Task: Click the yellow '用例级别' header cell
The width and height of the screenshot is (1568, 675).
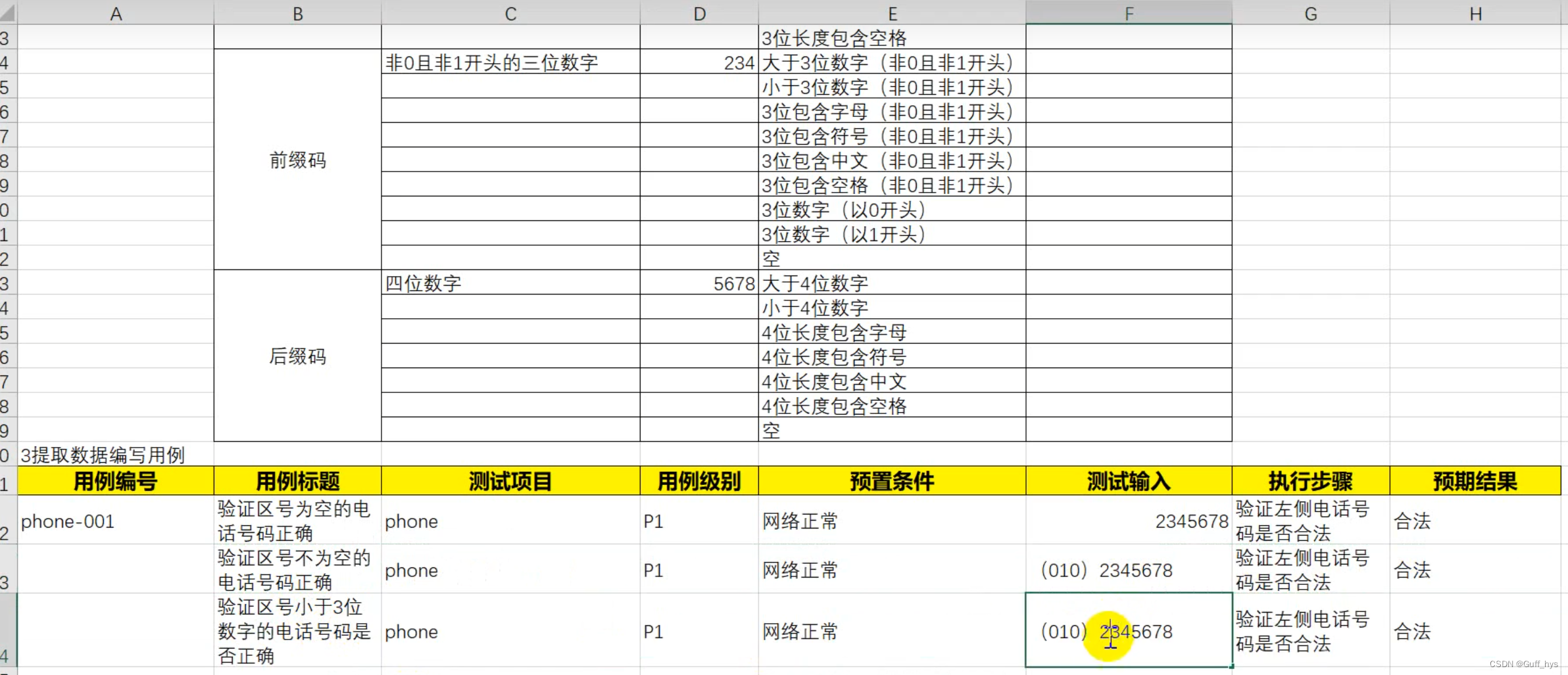Action: coord(699,480)
